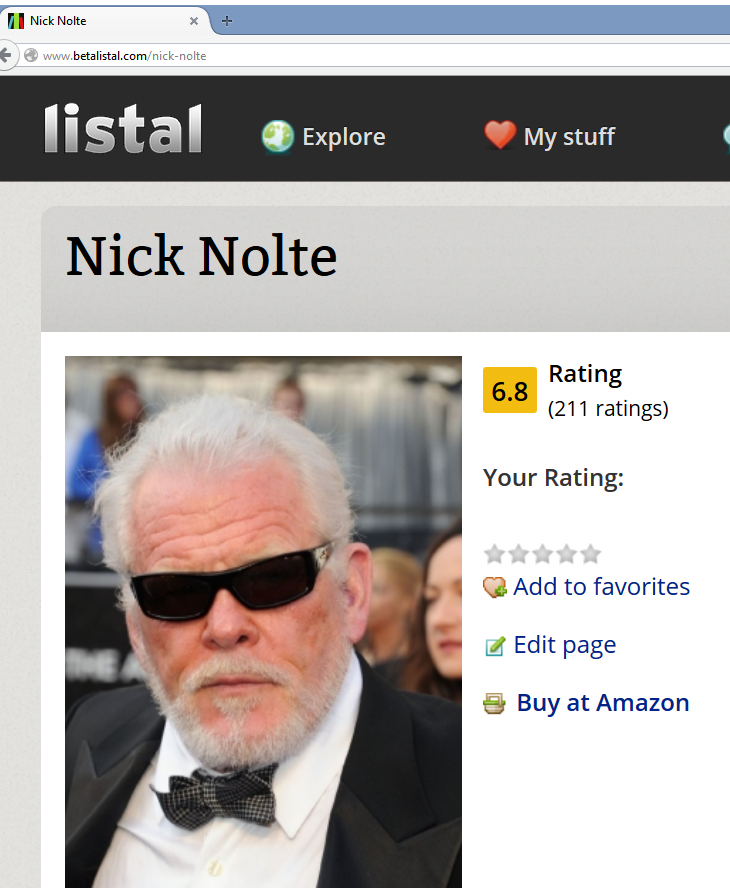Rate five stars in Your Rating

[x=590, y=554]
